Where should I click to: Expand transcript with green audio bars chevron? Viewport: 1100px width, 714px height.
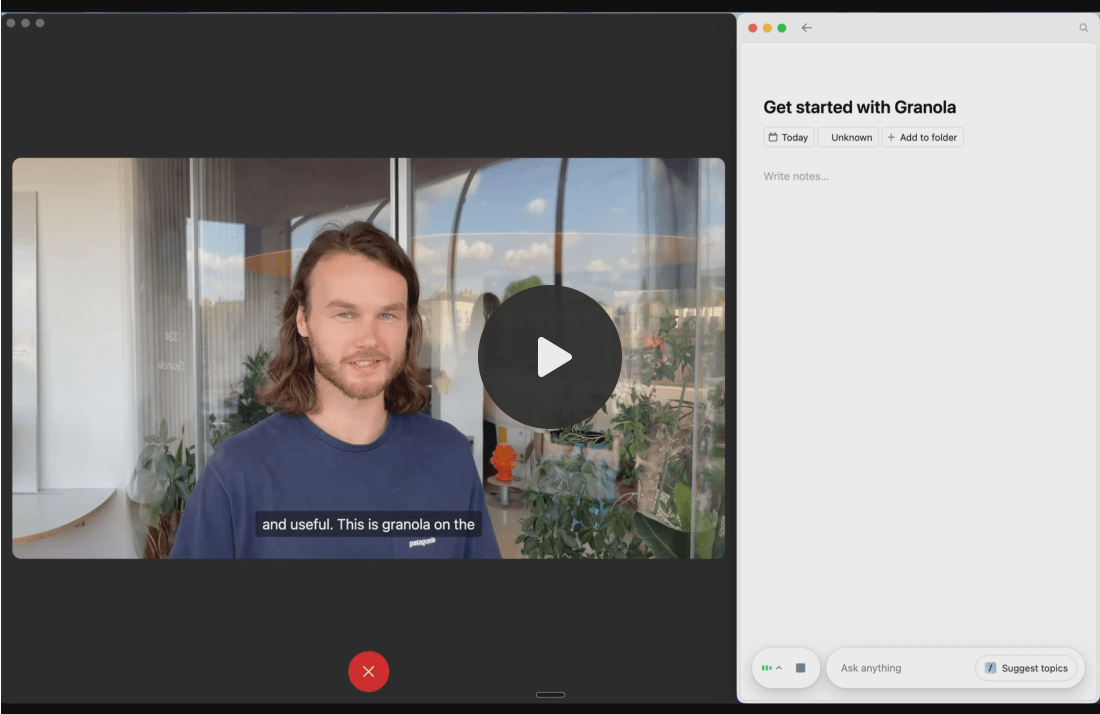(779, 668)
